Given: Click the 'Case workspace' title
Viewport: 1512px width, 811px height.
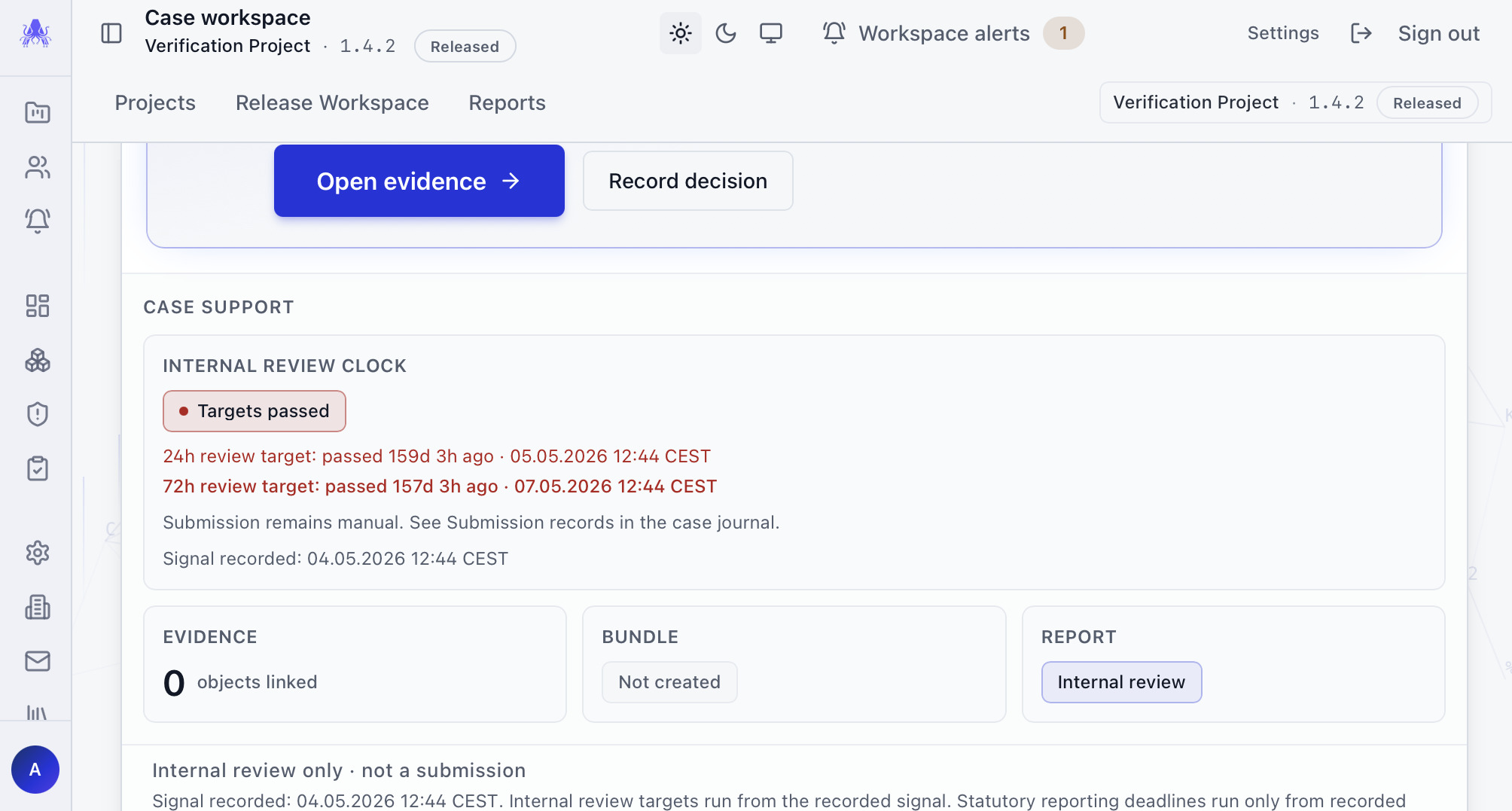Looking at the screenshot, I should click(227, 17).
